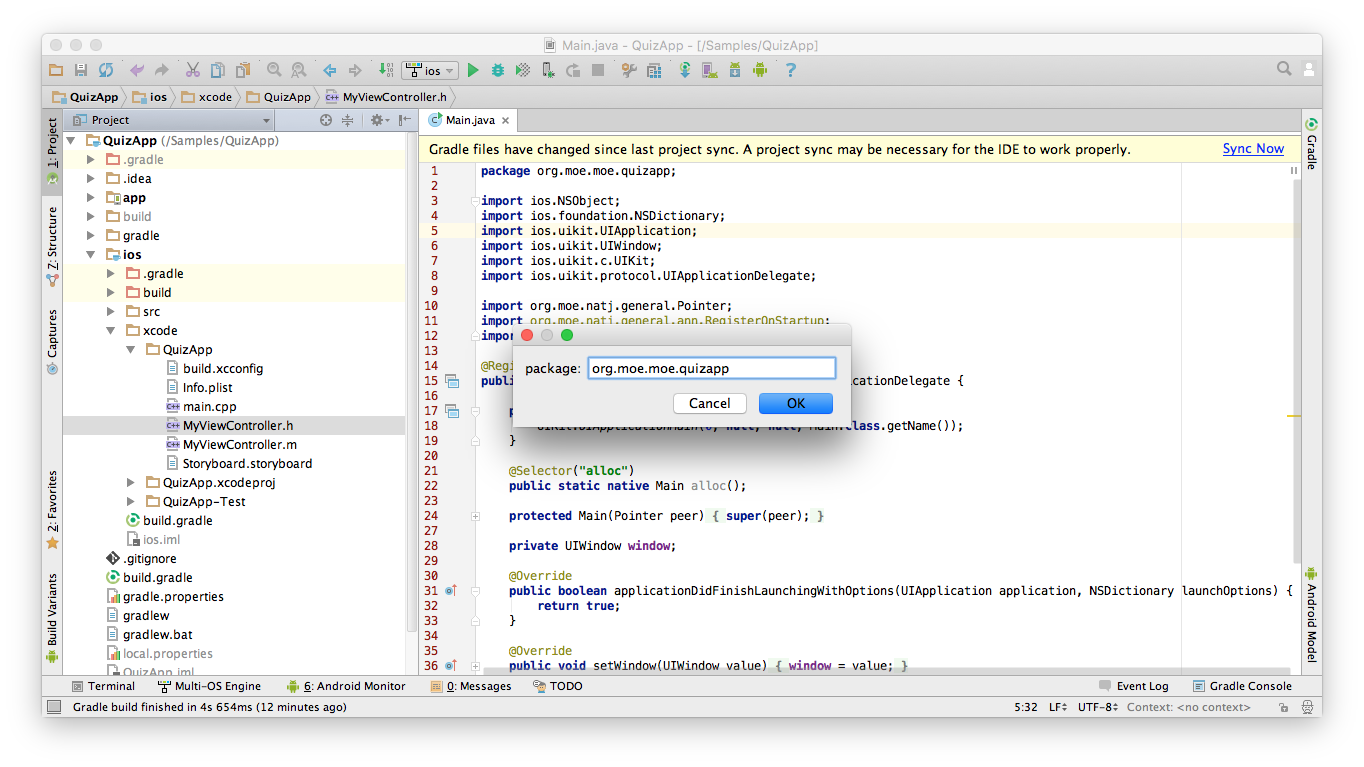Click the xcode breadcrumb in navigation bar
Viewport: 1364px width, 767px height.
point(207,97)
